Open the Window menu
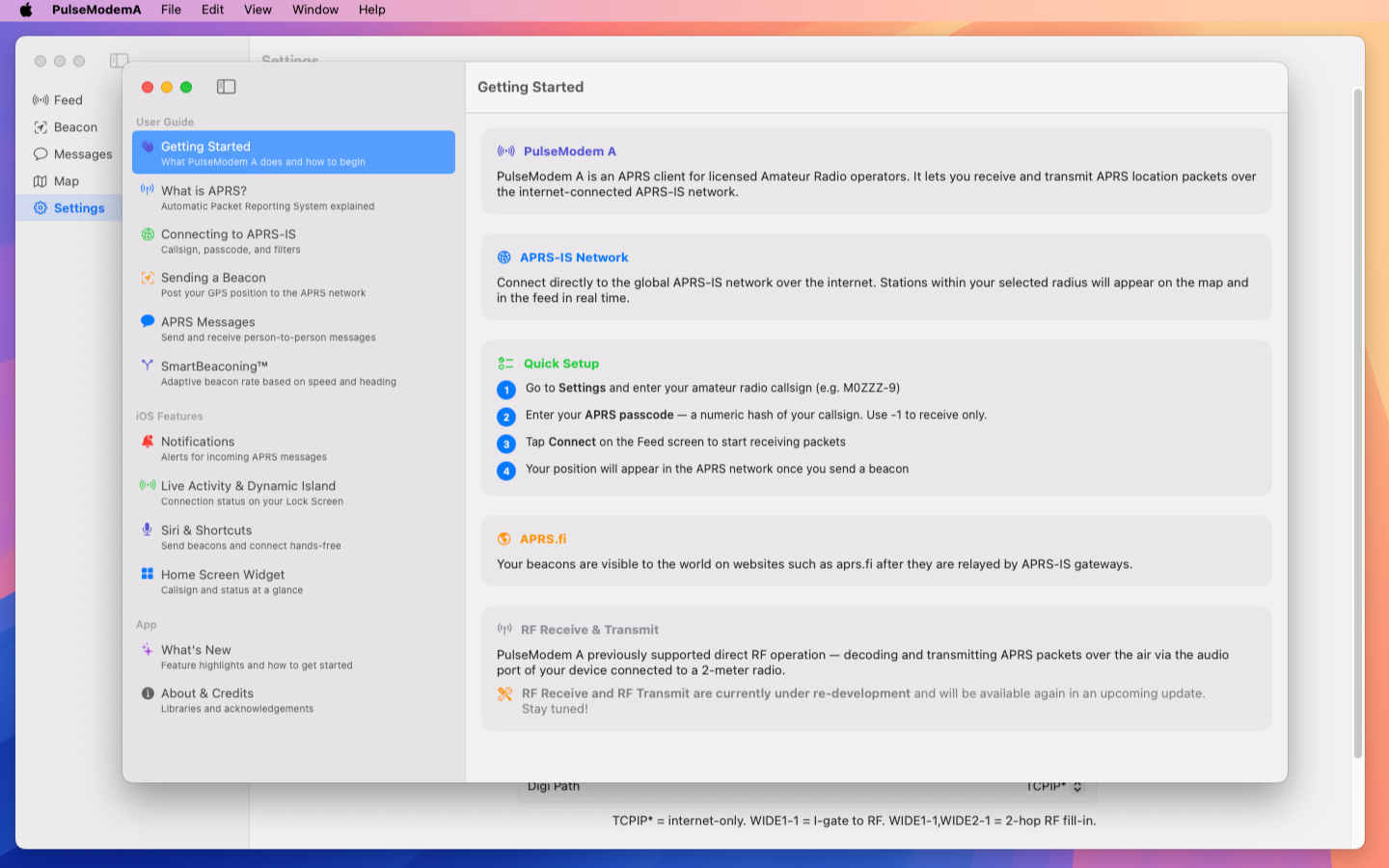The image size is (1389, 868). click(x=315, y=10)
